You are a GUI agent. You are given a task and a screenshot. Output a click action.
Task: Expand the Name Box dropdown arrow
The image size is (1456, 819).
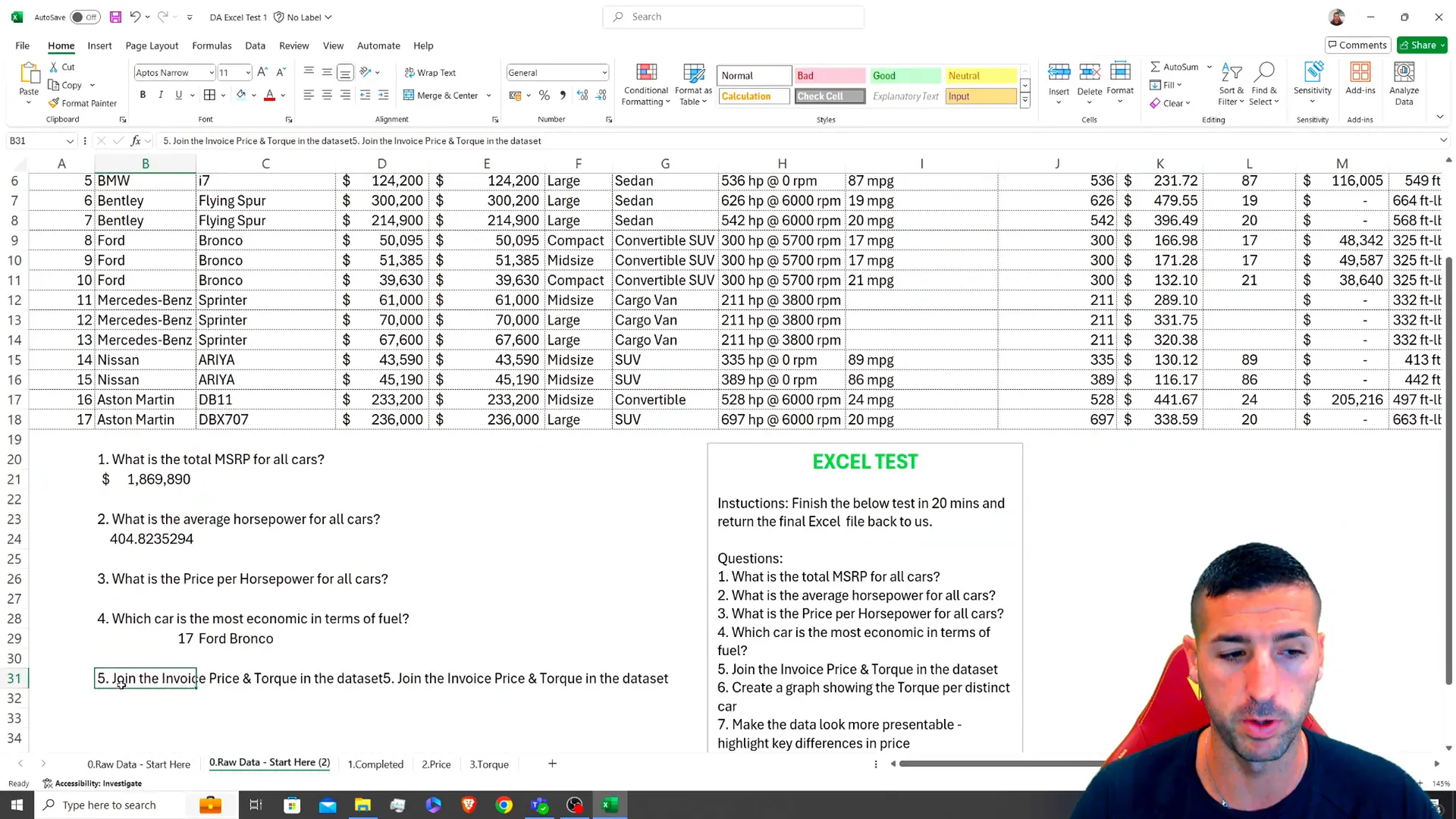[70, 141]
